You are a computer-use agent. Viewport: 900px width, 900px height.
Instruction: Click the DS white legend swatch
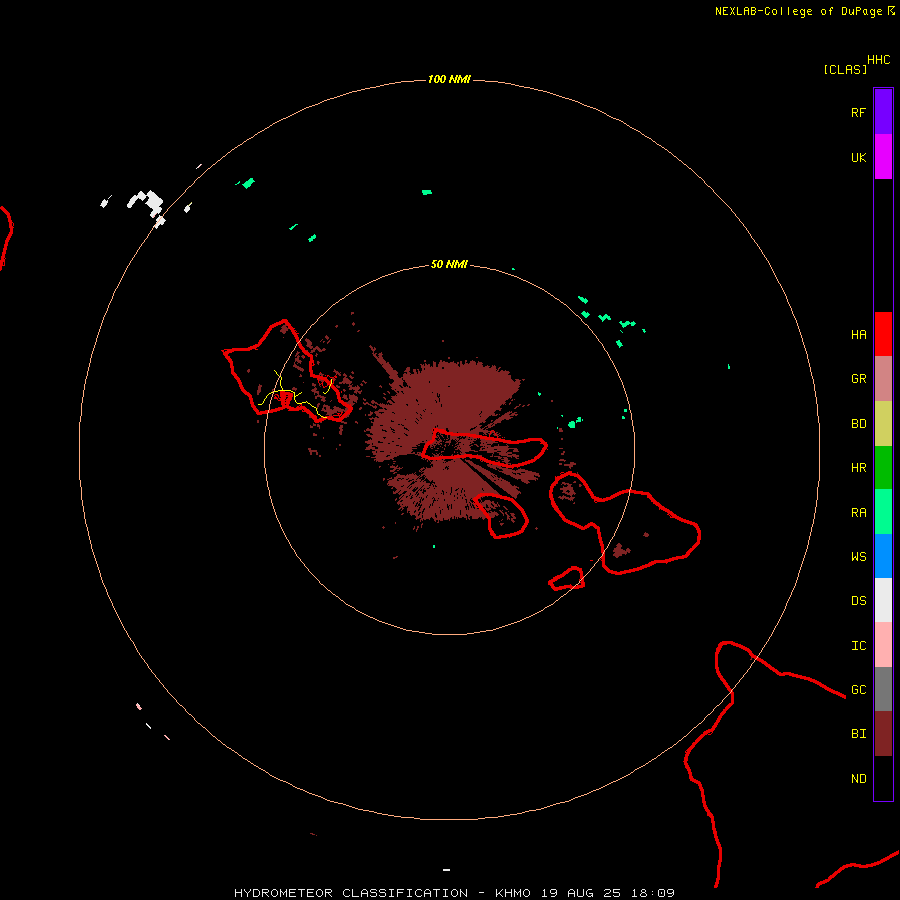pos(883,600)
